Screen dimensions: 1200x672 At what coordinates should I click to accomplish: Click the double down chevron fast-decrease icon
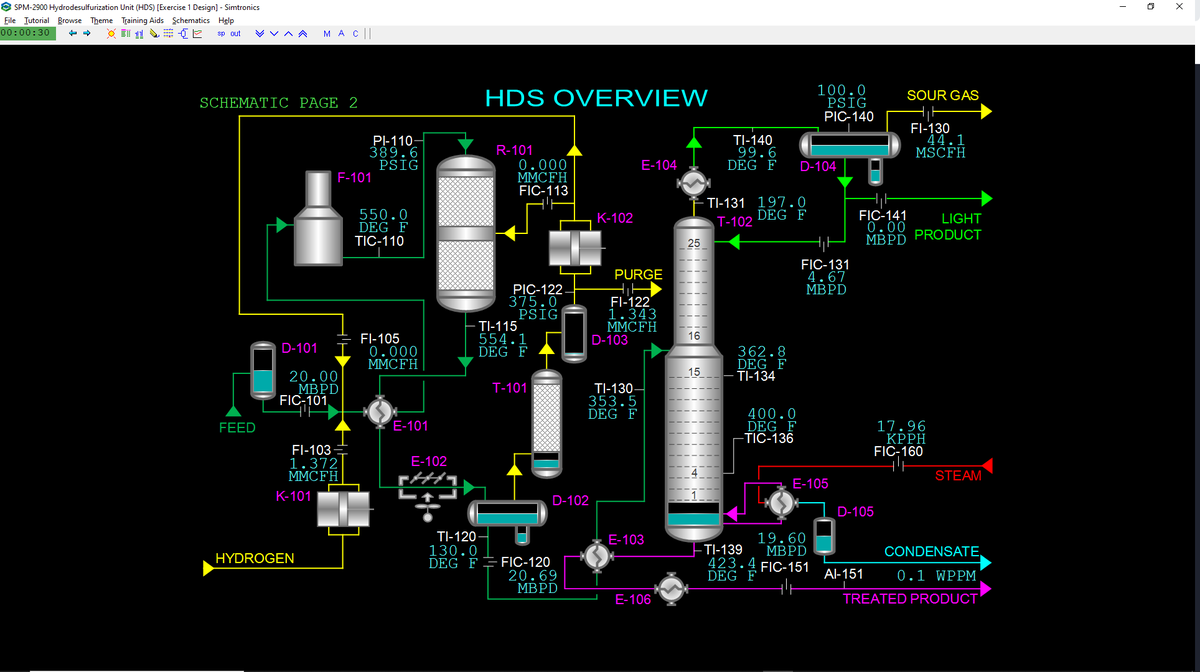click(261, 33)
